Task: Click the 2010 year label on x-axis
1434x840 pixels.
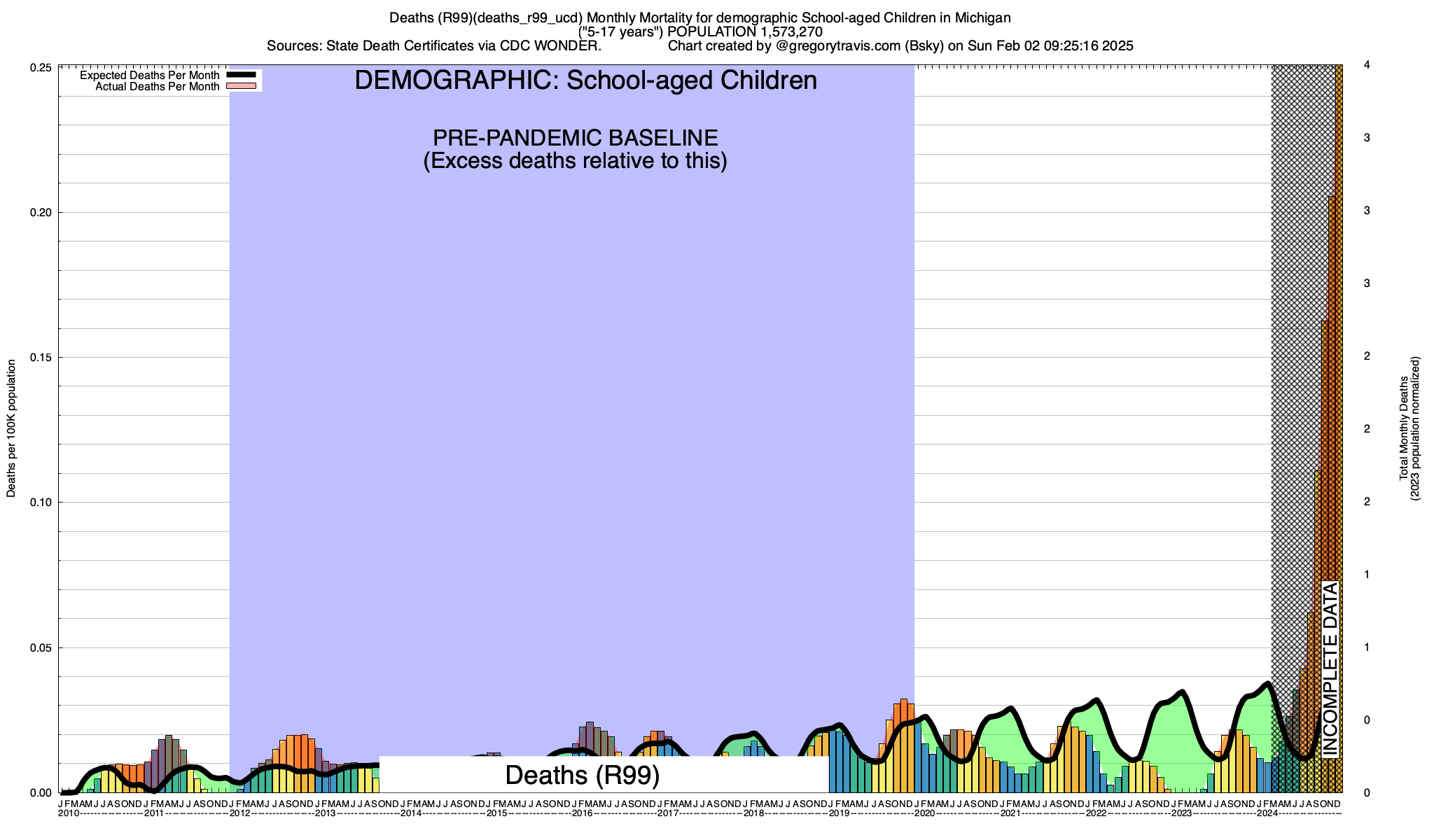Action: [x=69, y=813]
